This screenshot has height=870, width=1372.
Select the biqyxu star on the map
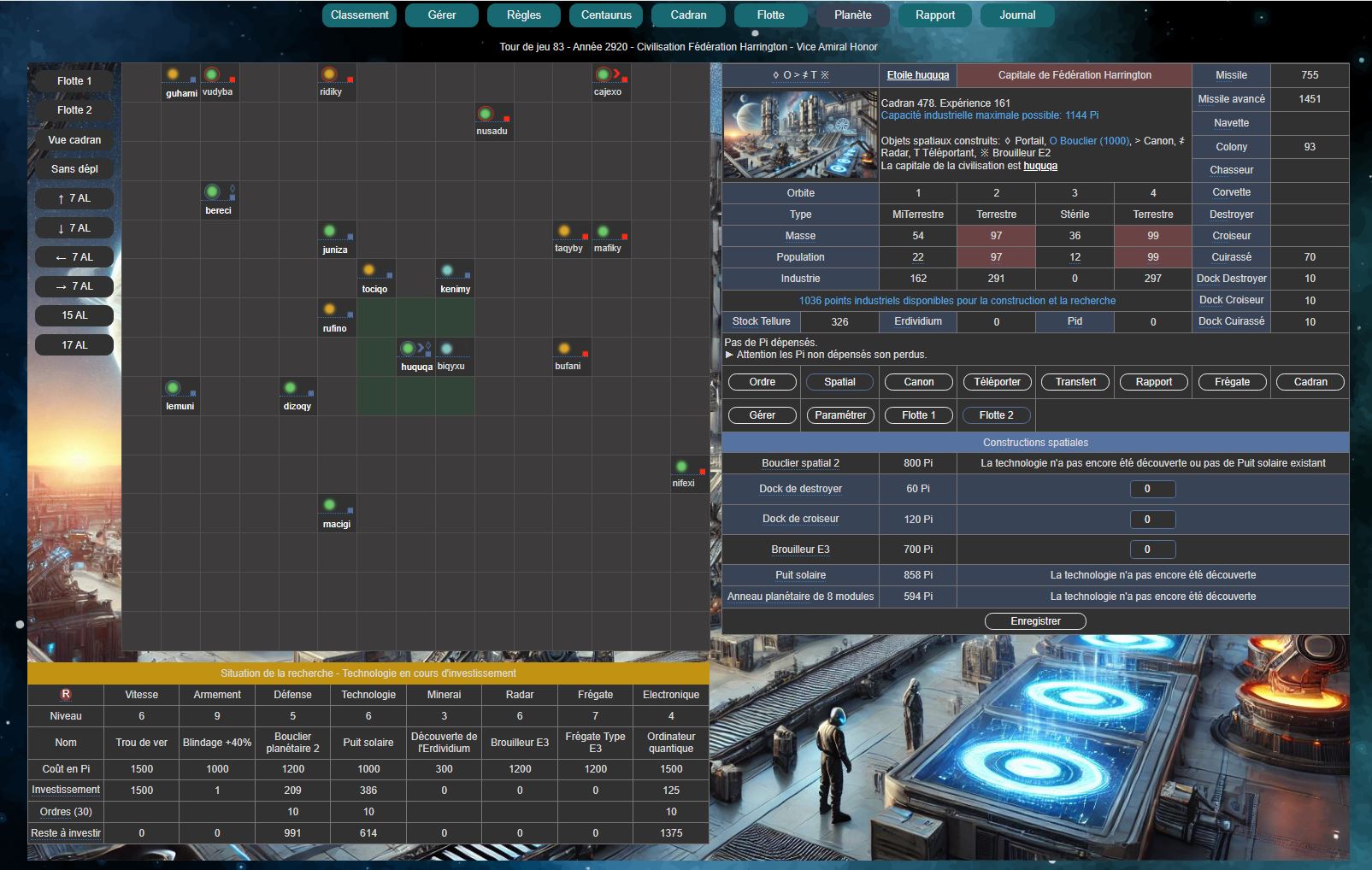coord(447,348)
